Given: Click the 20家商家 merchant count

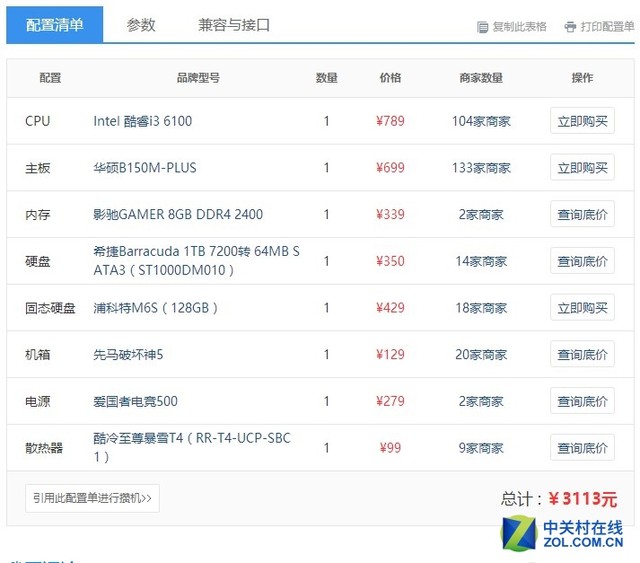Looking at the screenshot, I should [481, 354].
